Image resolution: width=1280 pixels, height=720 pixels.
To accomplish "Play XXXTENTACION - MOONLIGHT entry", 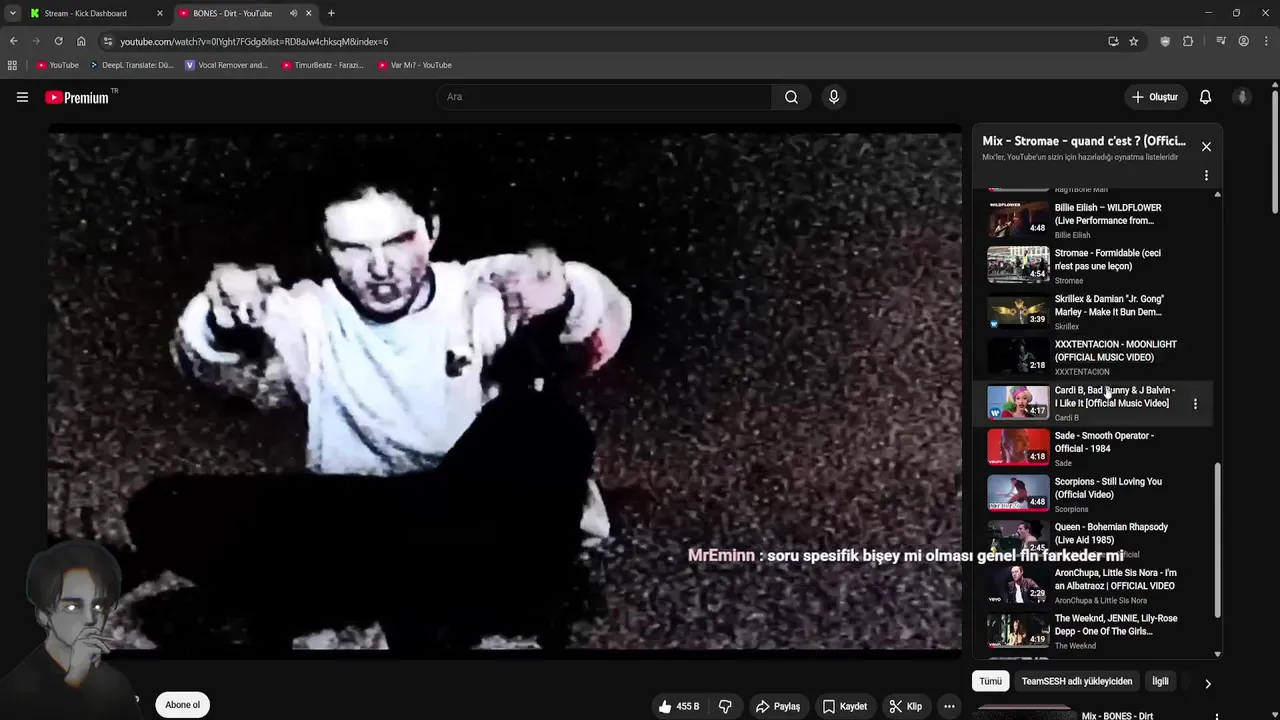I will click(x=1091, y=356).
